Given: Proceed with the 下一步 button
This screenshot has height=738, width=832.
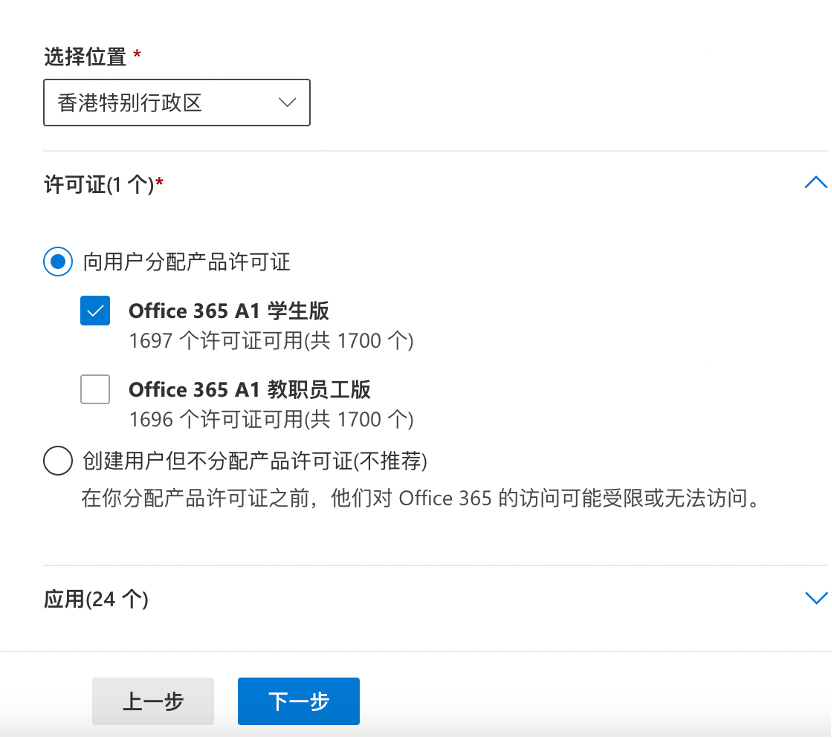Looking at the screenshot, I should click(x=298, y=701).
